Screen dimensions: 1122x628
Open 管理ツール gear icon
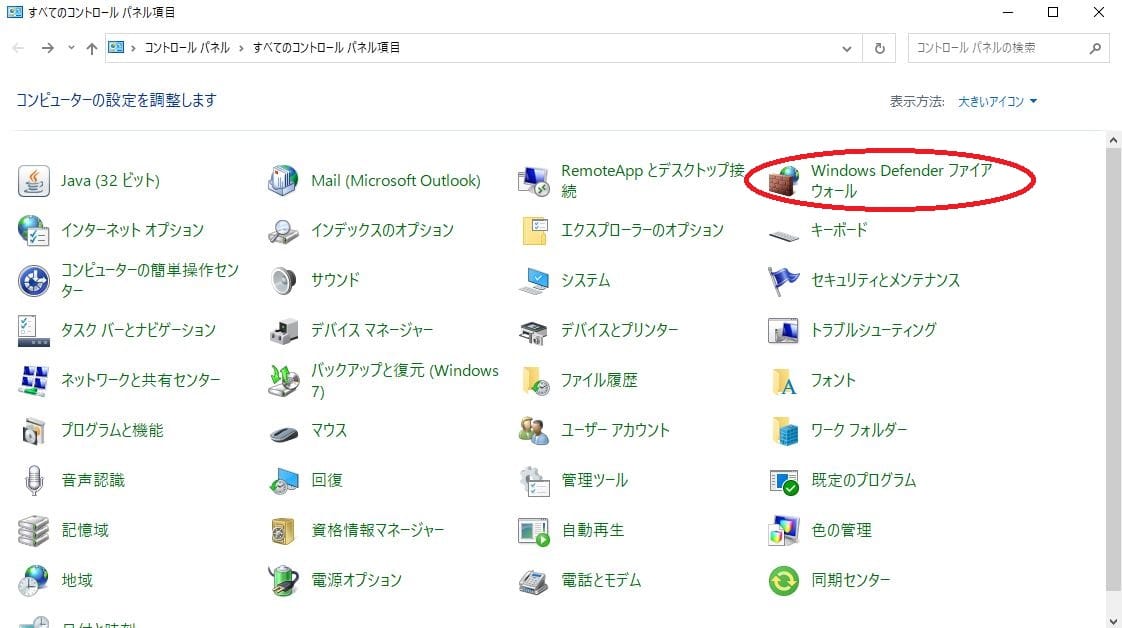pos(535,481)
